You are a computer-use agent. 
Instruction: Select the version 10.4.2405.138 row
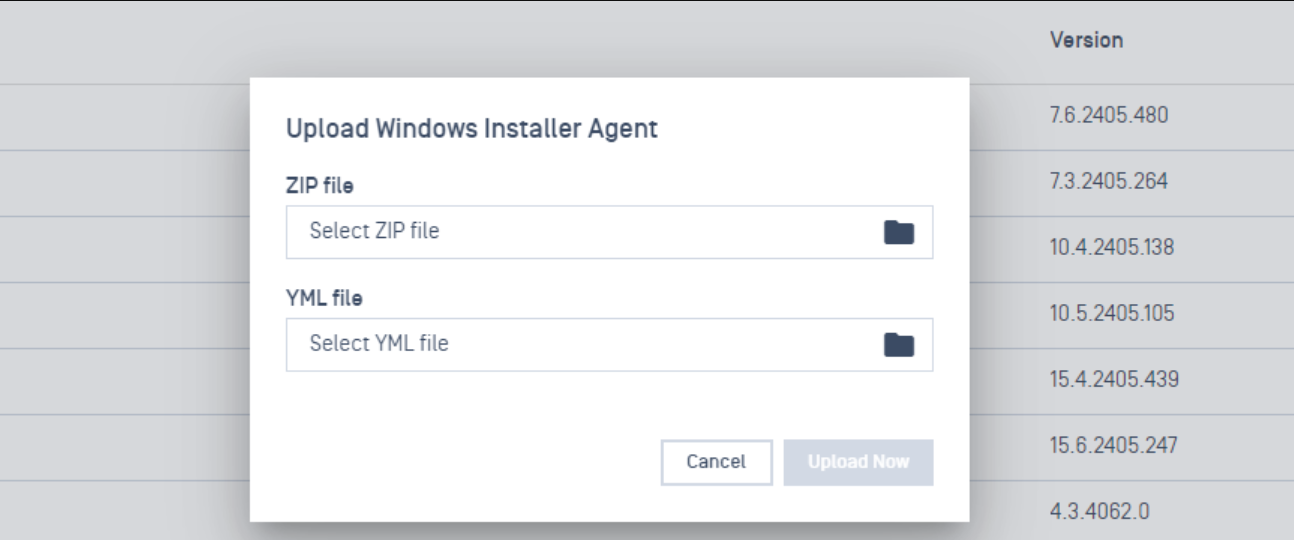click(x=1112, y=249)
